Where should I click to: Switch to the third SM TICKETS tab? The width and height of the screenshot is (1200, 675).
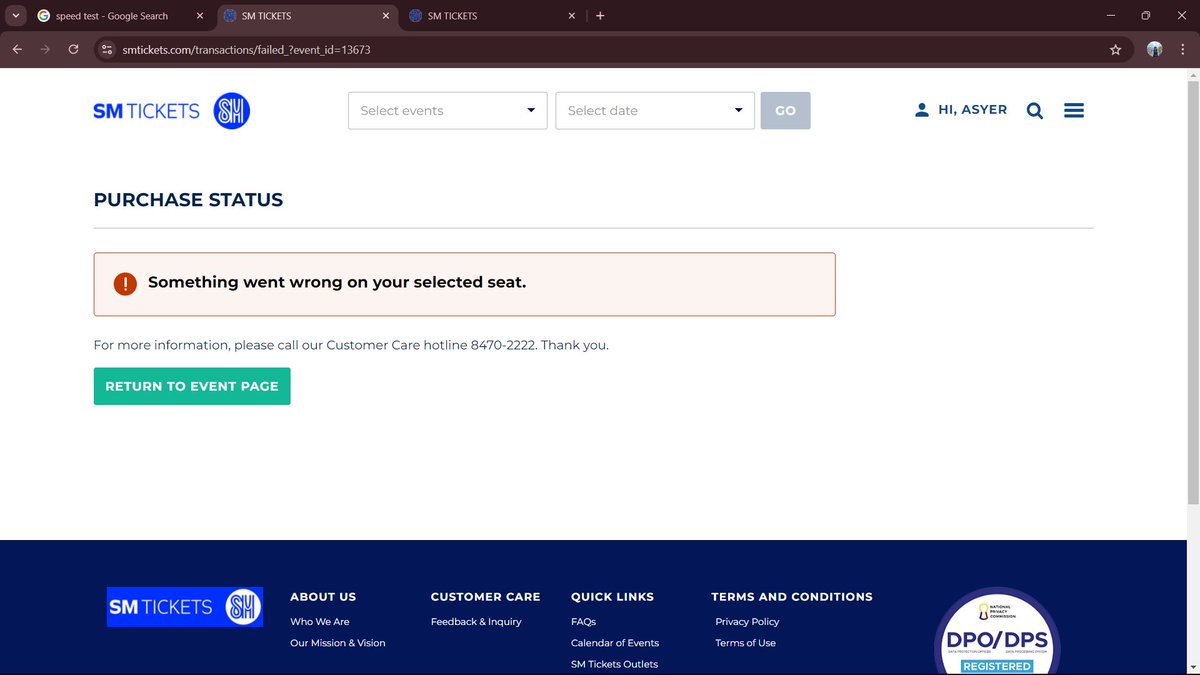[493, 16]
